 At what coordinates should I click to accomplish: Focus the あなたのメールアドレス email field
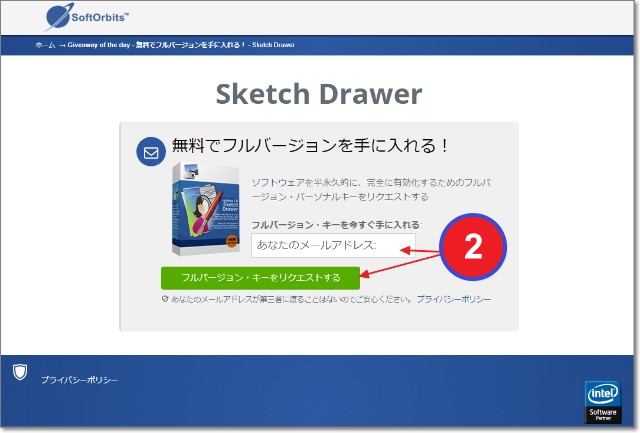pos(330,245)
